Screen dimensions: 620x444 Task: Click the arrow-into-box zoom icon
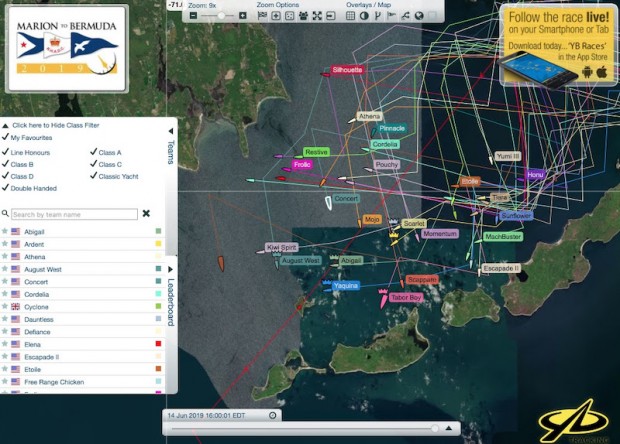tap(331, 16)
